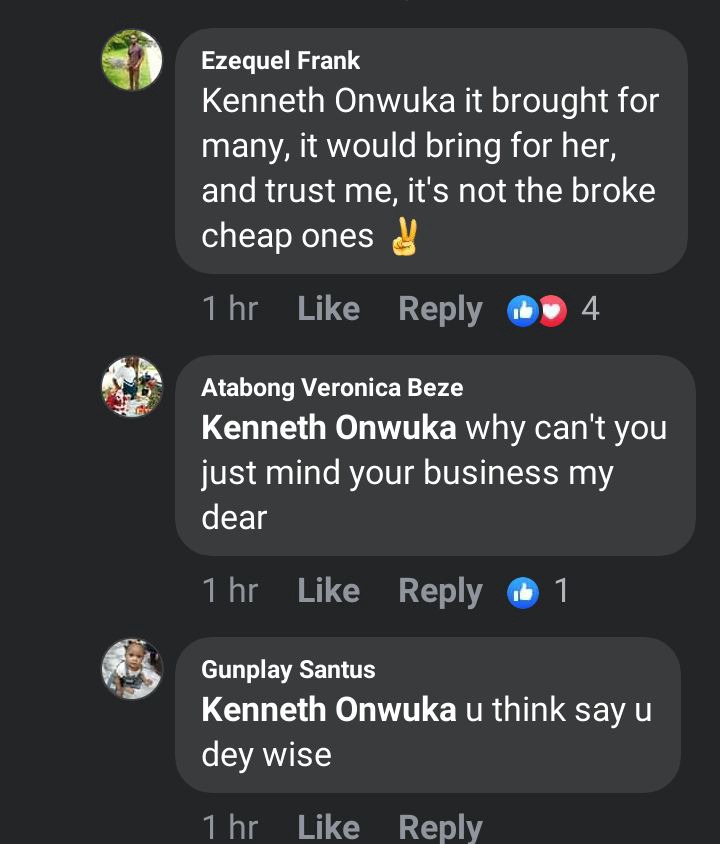The height and width of the screenshot is (844, 720).
Task: Reply to Atabong Veronica Beze's comment
Action: pyautogui.click(x=440, y=592)
